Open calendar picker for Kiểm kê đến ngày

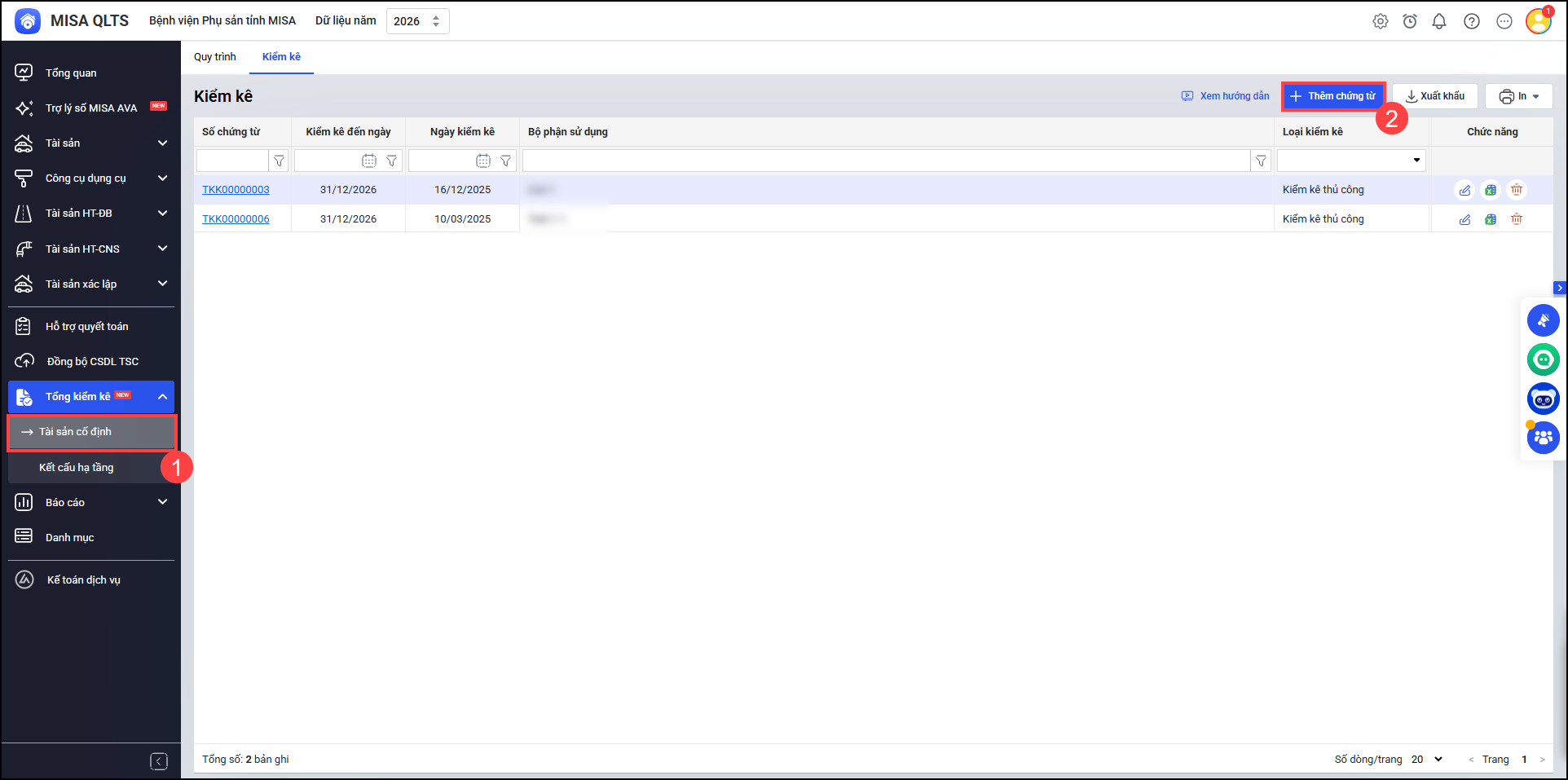point(369,161)
